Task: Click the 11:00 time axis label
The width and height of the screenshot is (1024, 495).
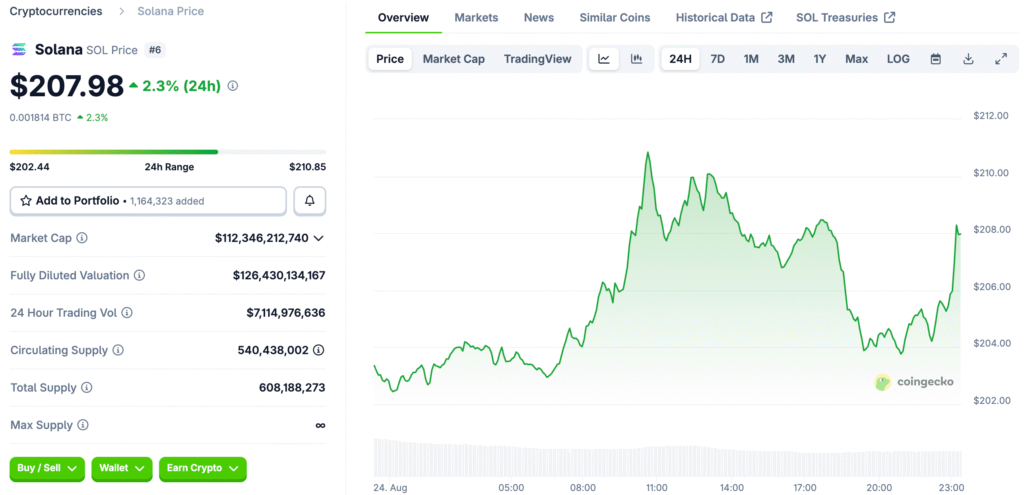Action: tap(656, 487)
